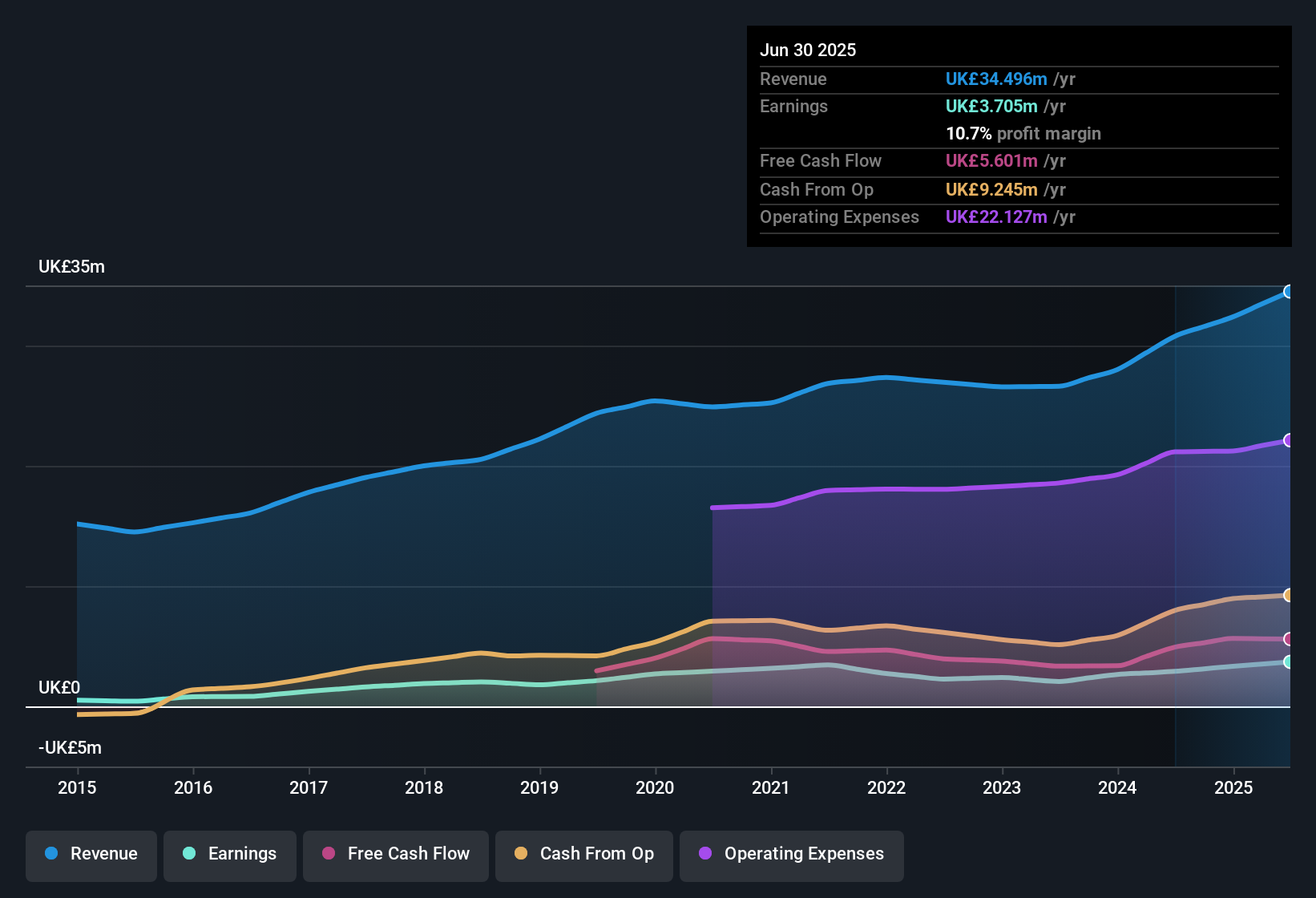Select the Cash From Op legend item

point(583,854)
